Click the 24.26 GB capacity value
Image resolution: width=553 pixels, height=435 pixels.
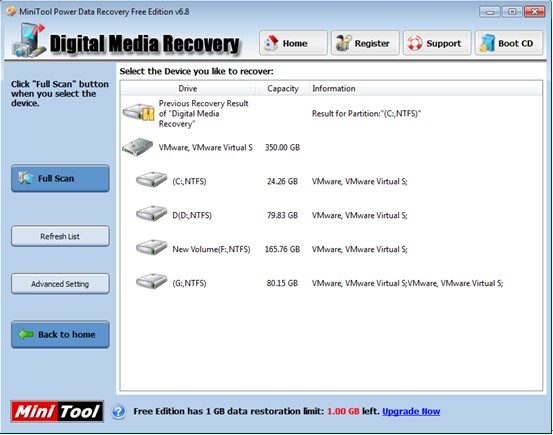pyautogui.click(x=282, y=181)
